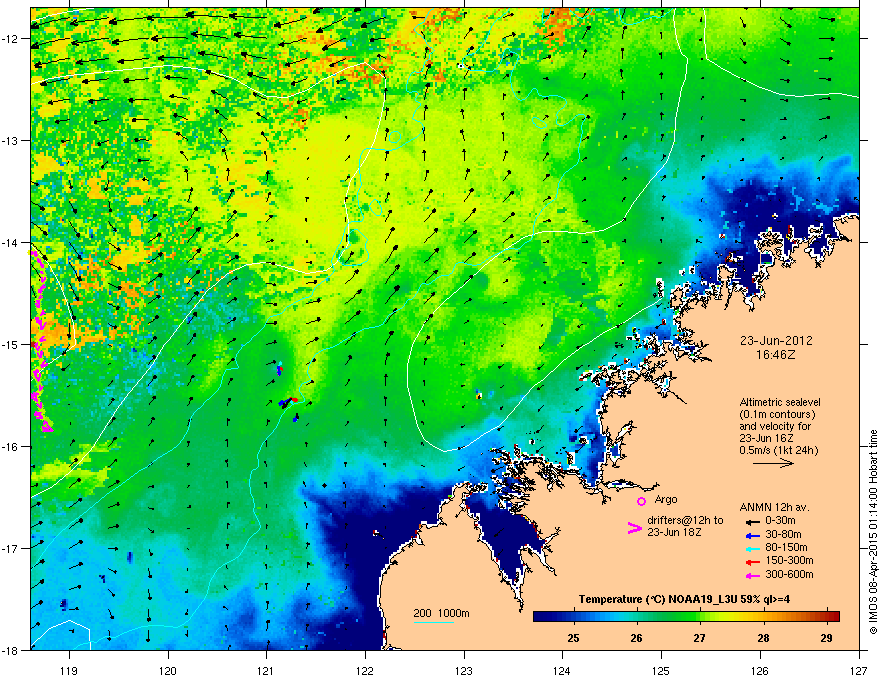The image size is (880, 680).
Task: Click the '120' longitude axis label
Action: coord(168,670)
